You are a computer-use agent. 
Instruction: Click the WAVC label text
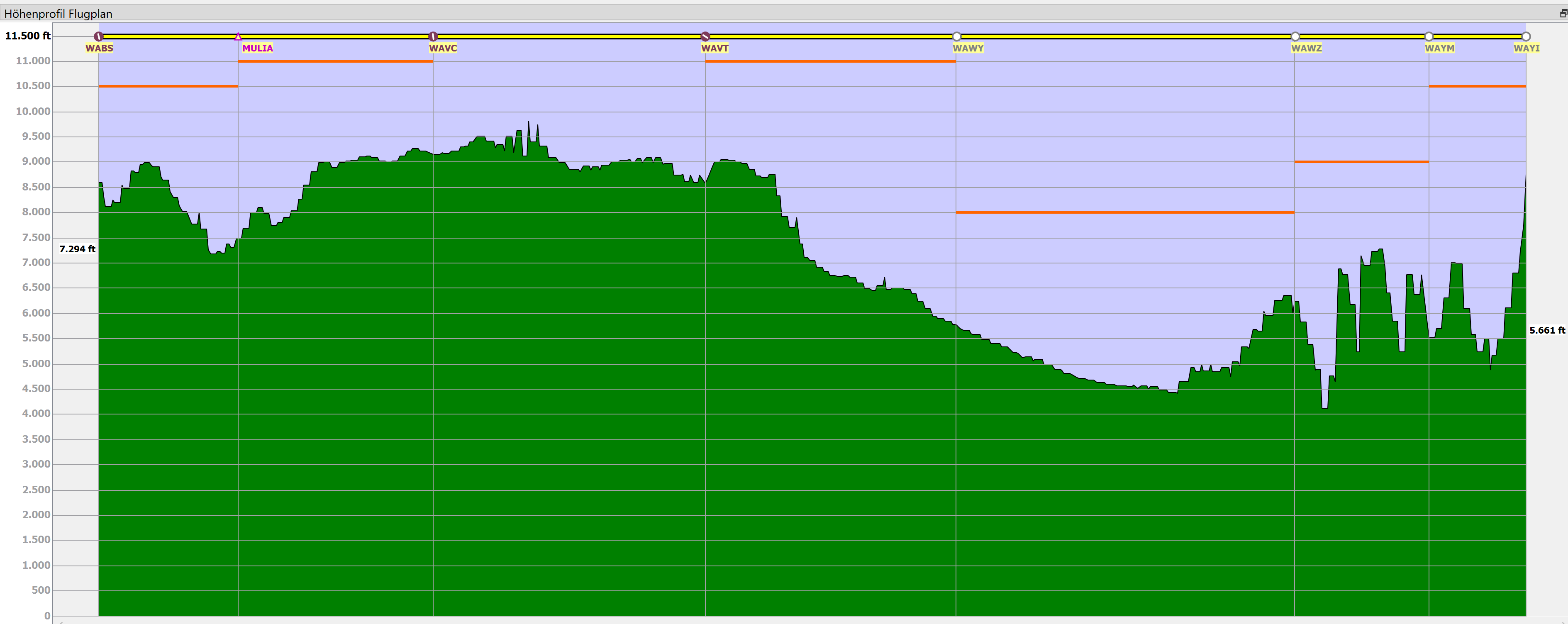[443, 48]
